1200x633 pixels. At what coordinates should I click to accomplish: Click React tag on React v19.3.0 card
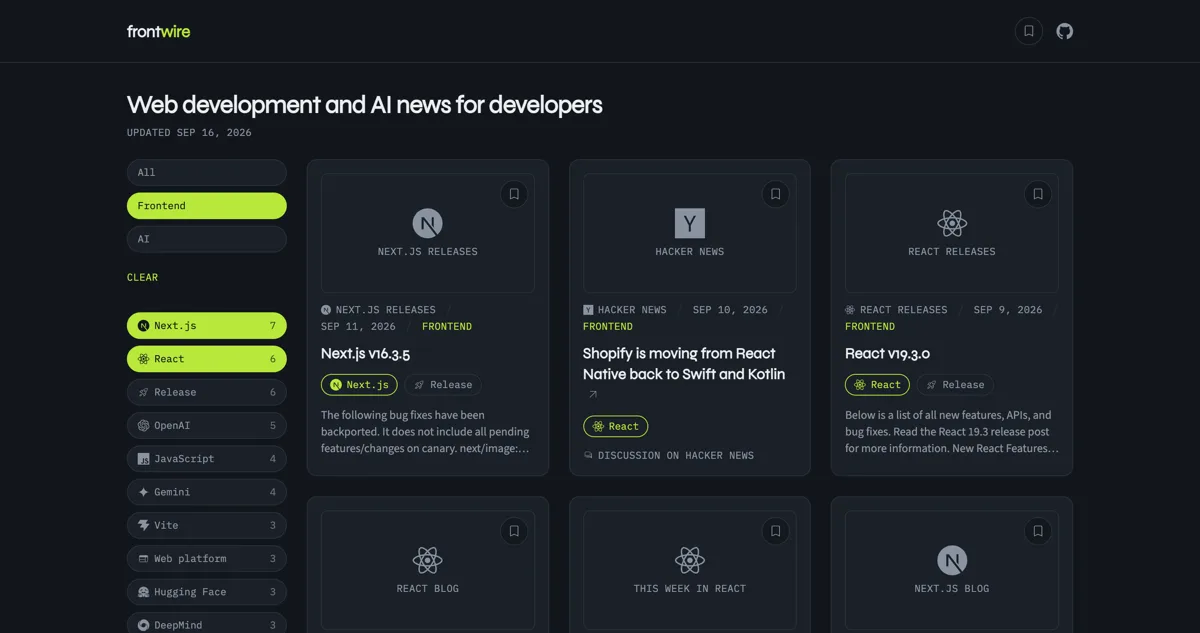878,384
